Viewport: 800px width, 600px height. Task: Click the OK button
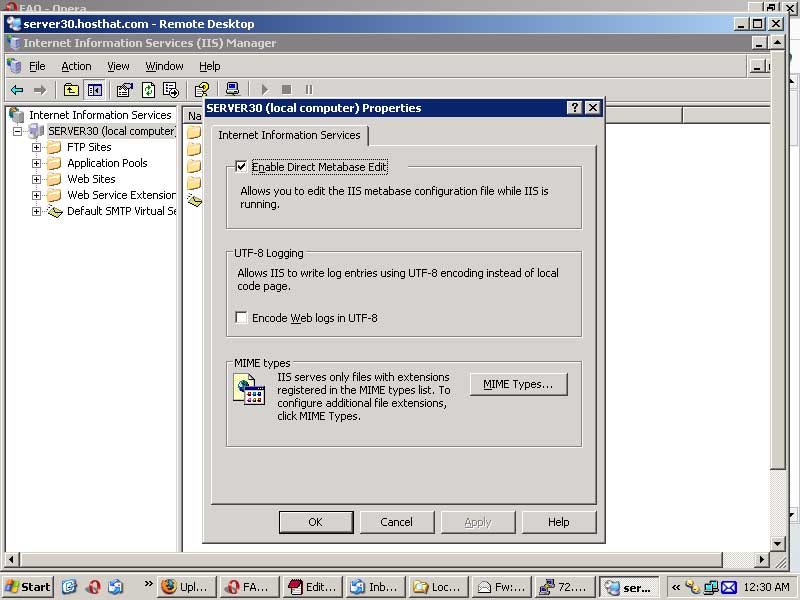click(x=316, y=522)
